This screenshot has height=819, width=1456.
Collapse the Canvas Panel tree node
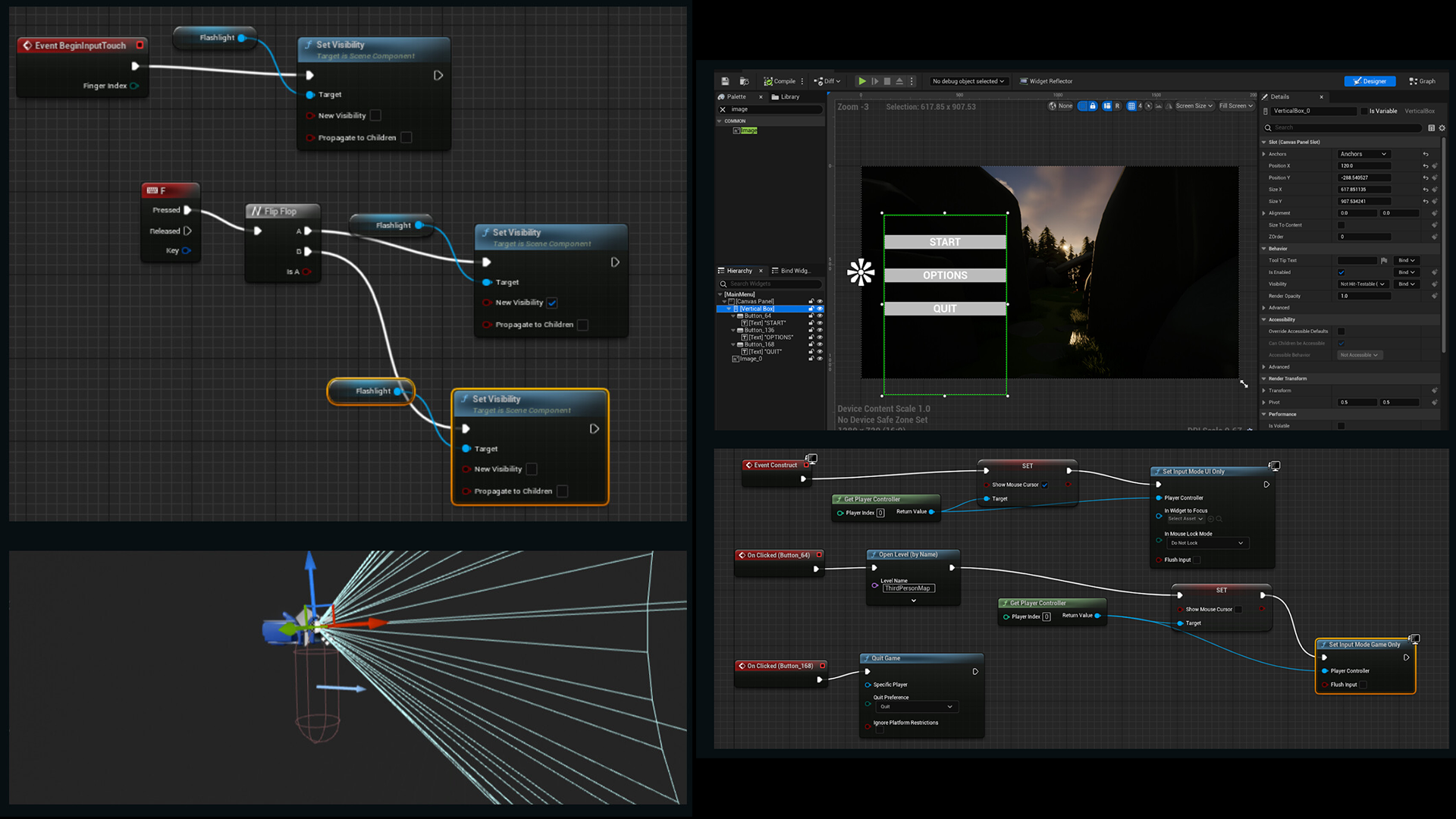point(725,302)
